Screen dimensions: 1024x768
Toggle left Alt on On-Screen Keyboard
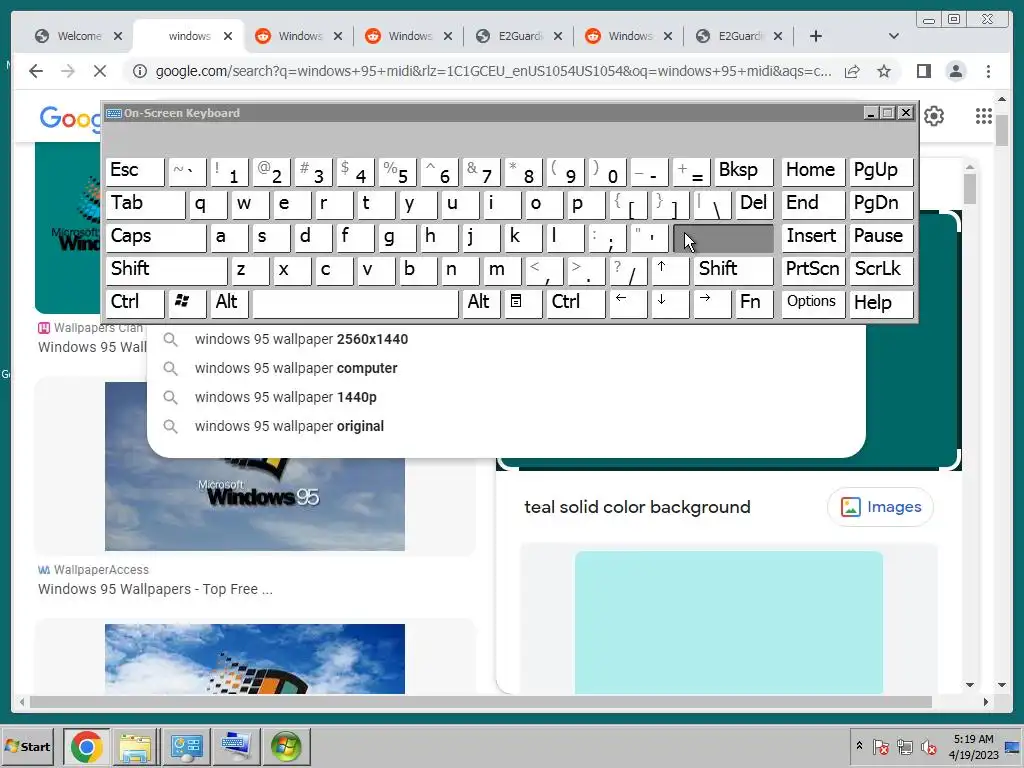pyautogui.click(x=229, y=303)
